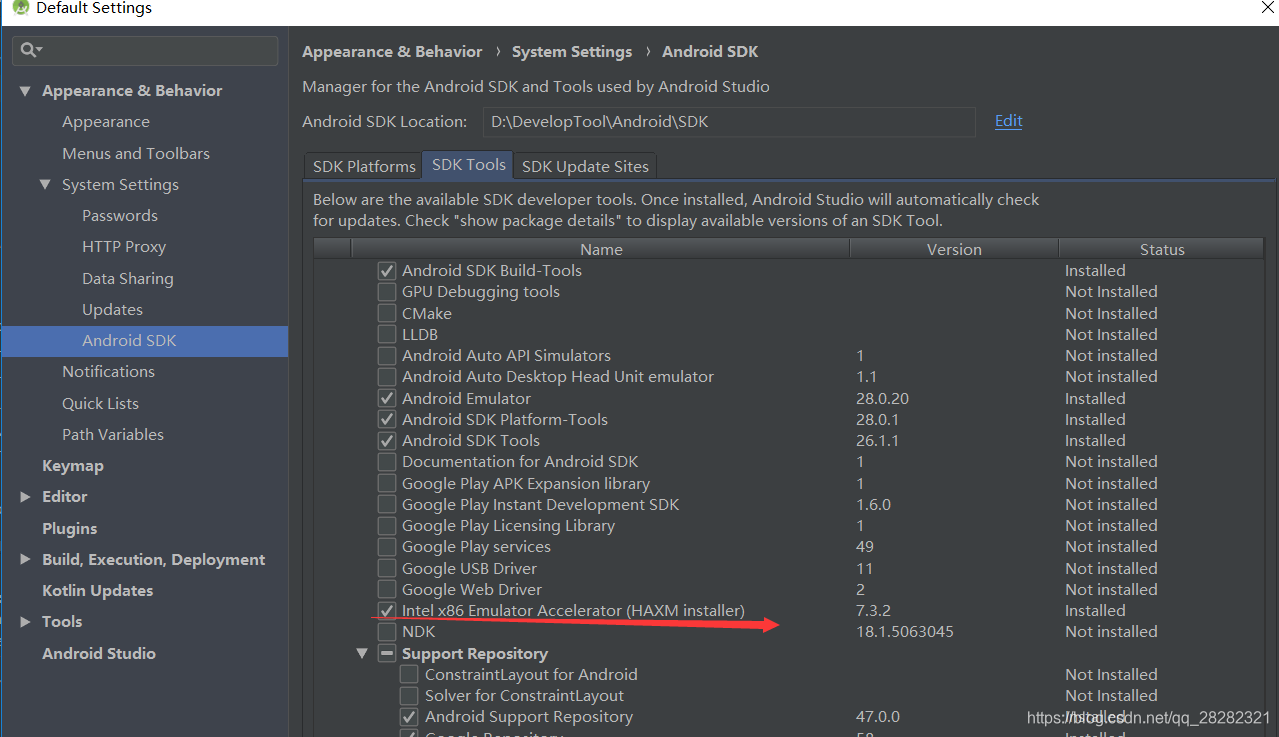Viewport: 1279px width, 737px height.
Task: Check ConstraintLayout for Android
Action: click(x=409, y=674)
